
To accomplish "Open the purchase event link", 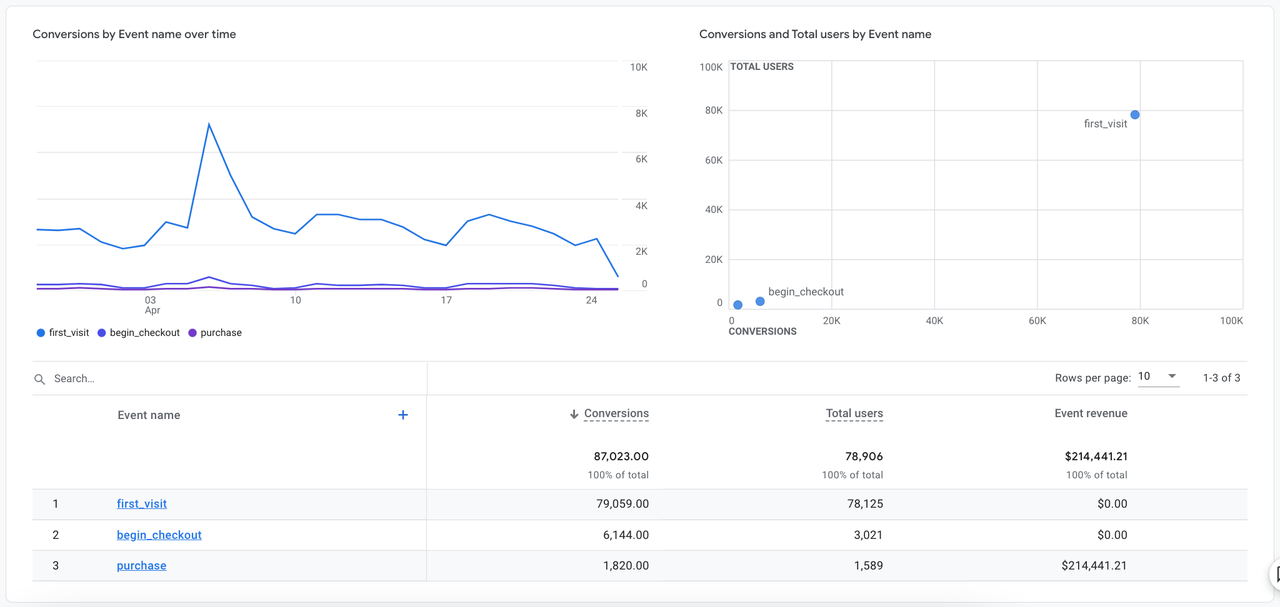I will (x=142, y=566).
